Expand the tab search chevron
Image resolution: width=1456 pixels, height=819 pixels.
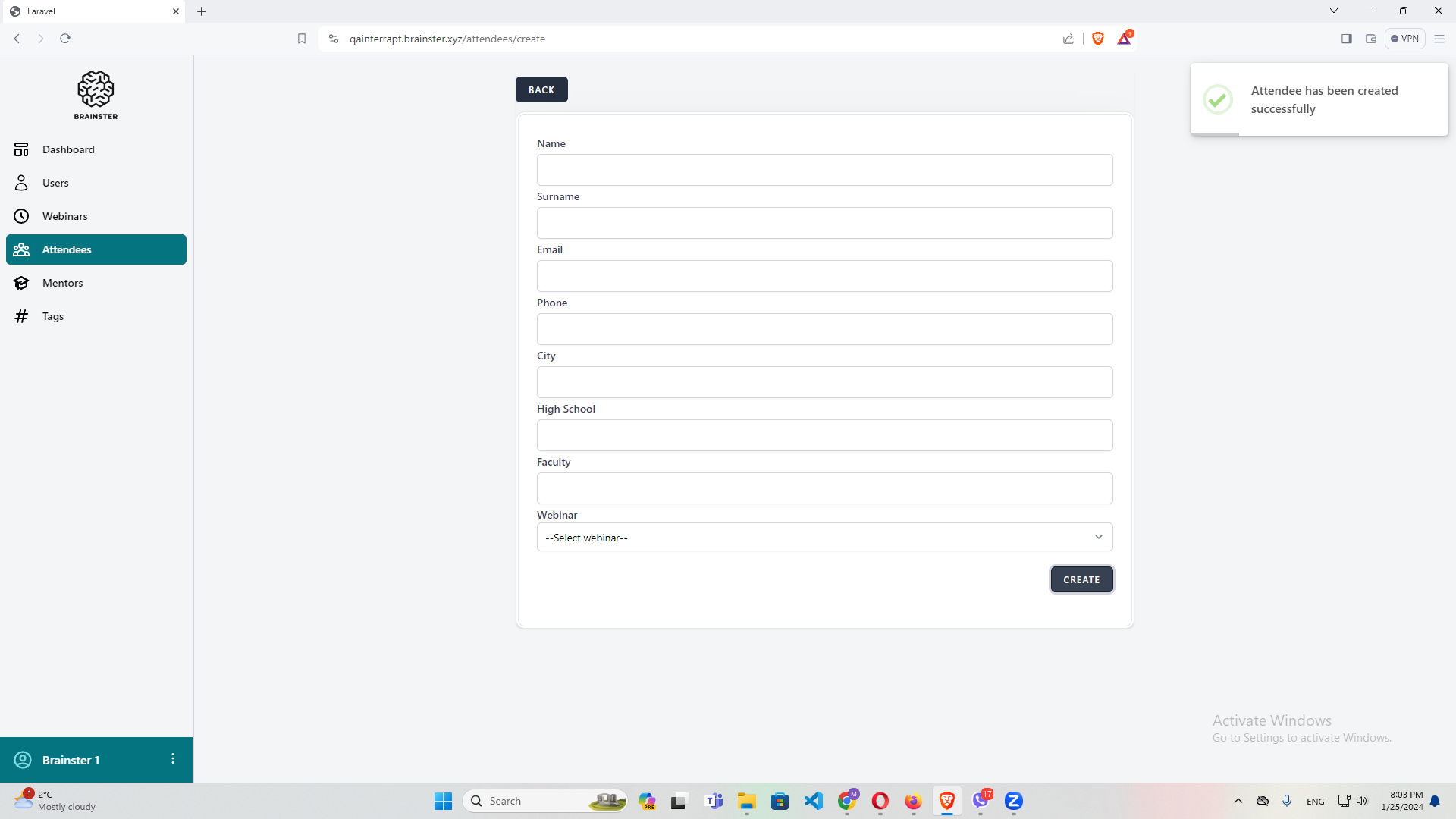1334,11
